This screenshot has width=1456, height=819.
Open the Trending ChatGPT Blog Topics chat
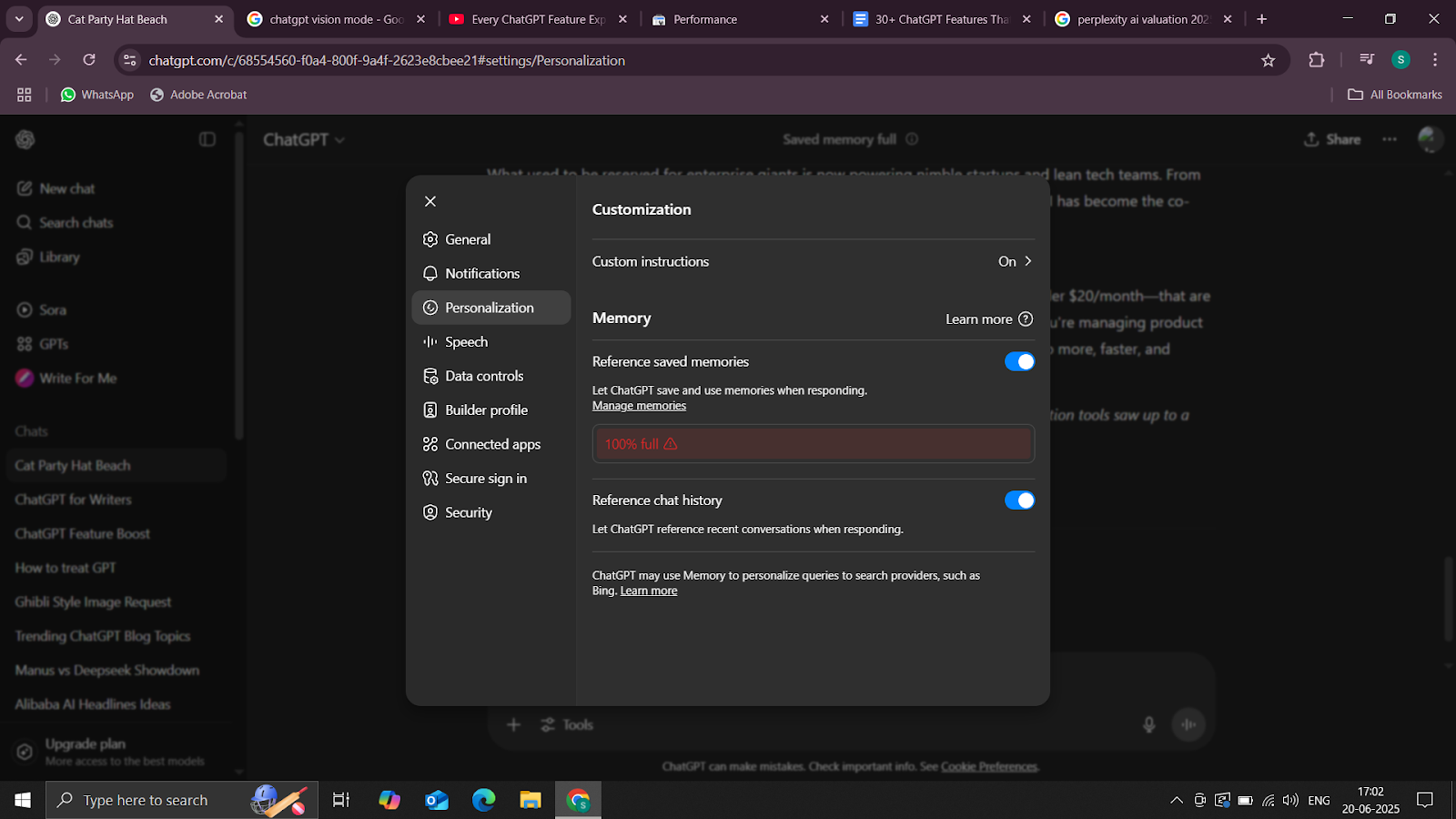(103, 636)
